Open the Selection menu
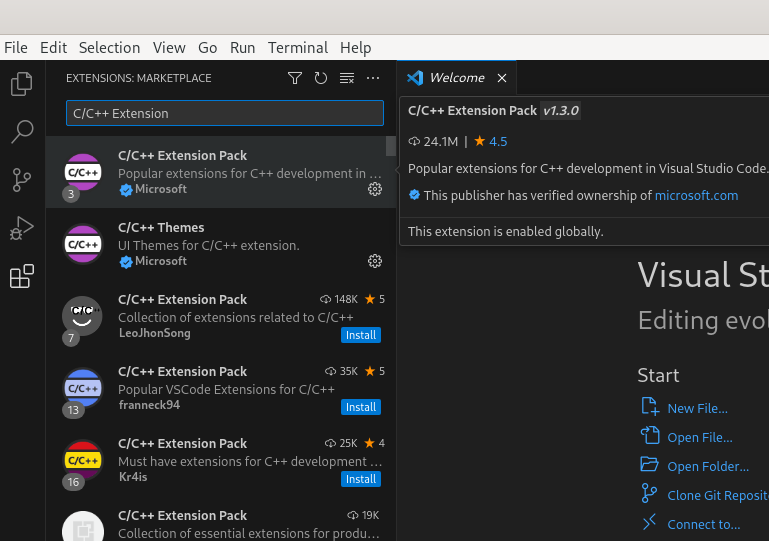The image size is (769, 541). click(109, 48)
